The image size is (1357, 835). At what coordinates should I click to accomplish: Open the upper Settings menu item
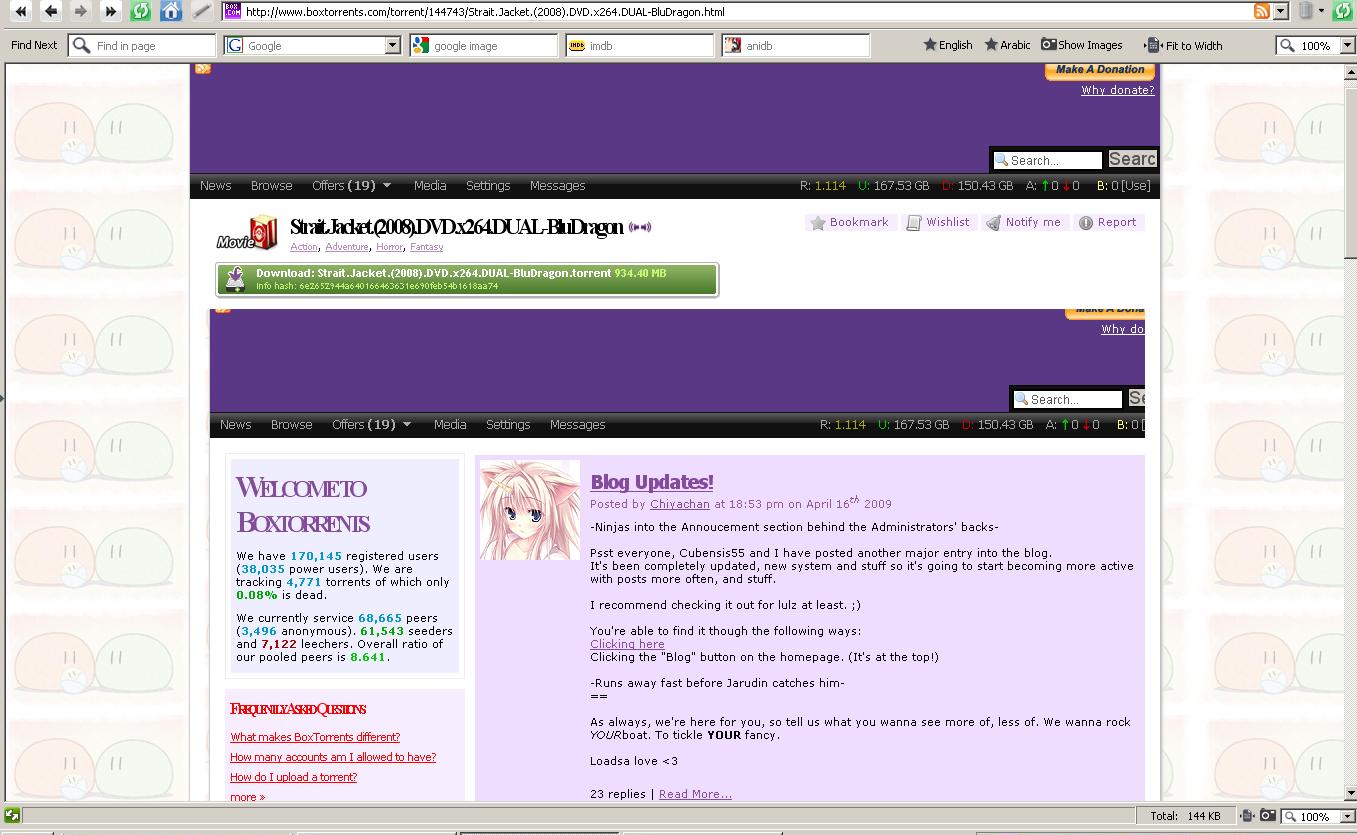click(488, 186)
